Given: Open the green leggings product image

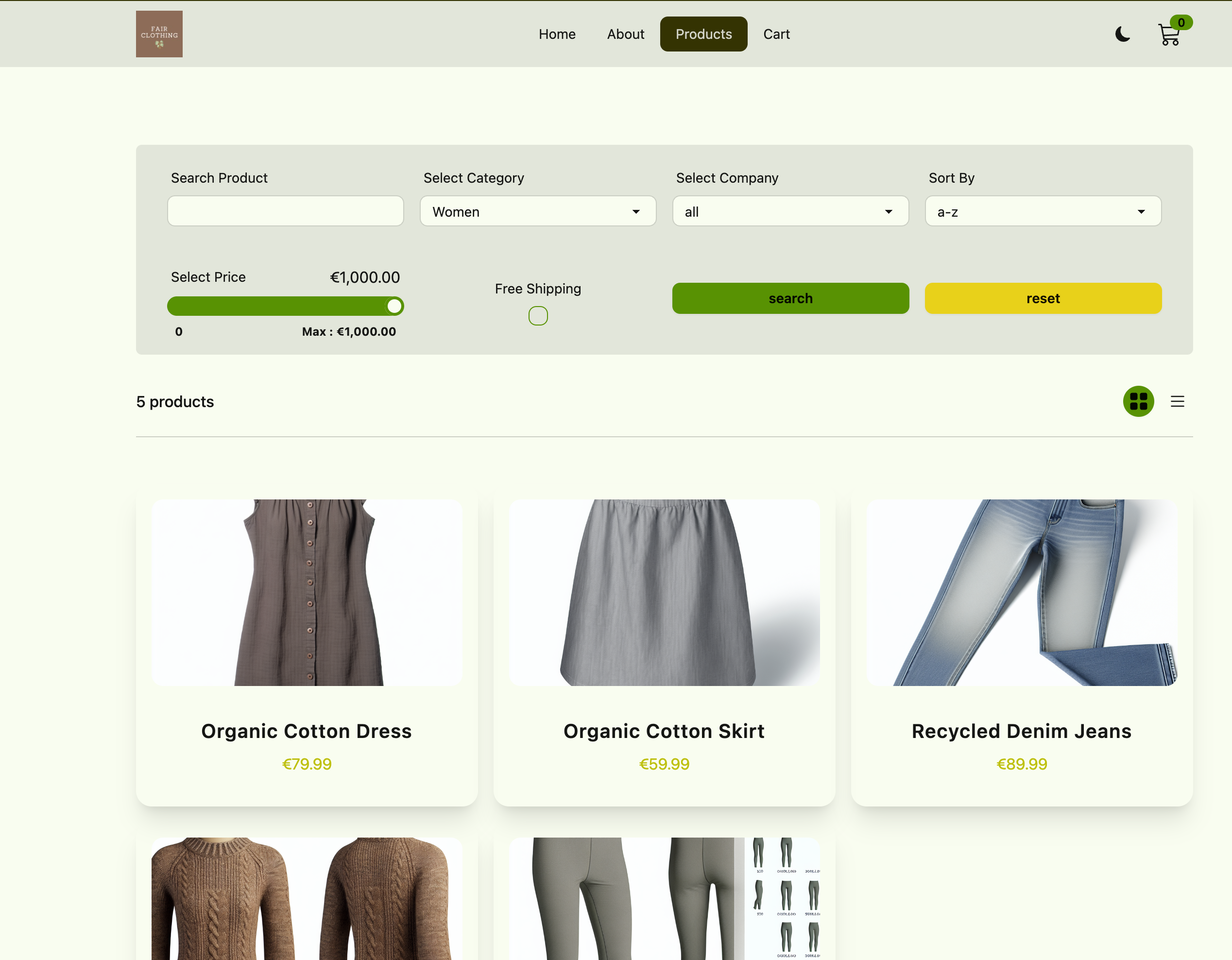Looking at the screenshot, I should click(x=664, y=898).
